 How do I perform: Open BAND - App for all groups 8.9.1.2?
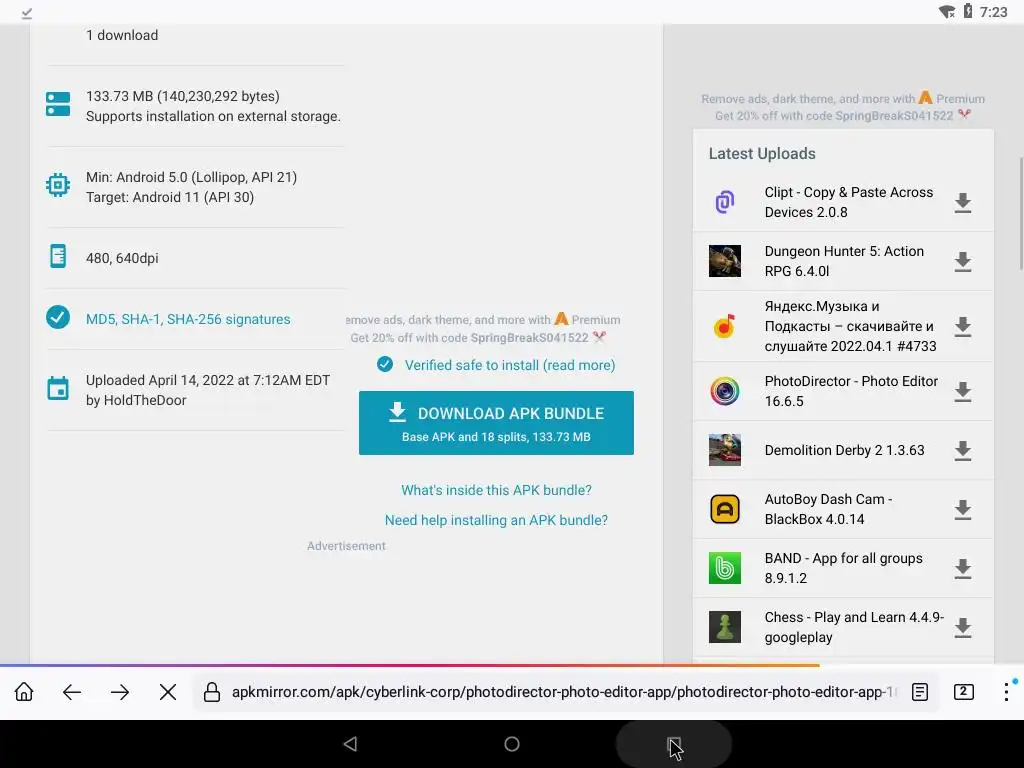pos(843,568)
